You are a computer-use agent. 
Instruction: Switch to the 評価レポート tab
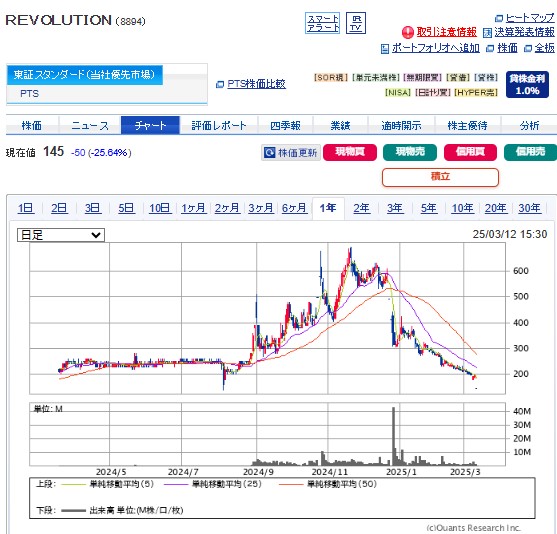[x=219, y=125]
